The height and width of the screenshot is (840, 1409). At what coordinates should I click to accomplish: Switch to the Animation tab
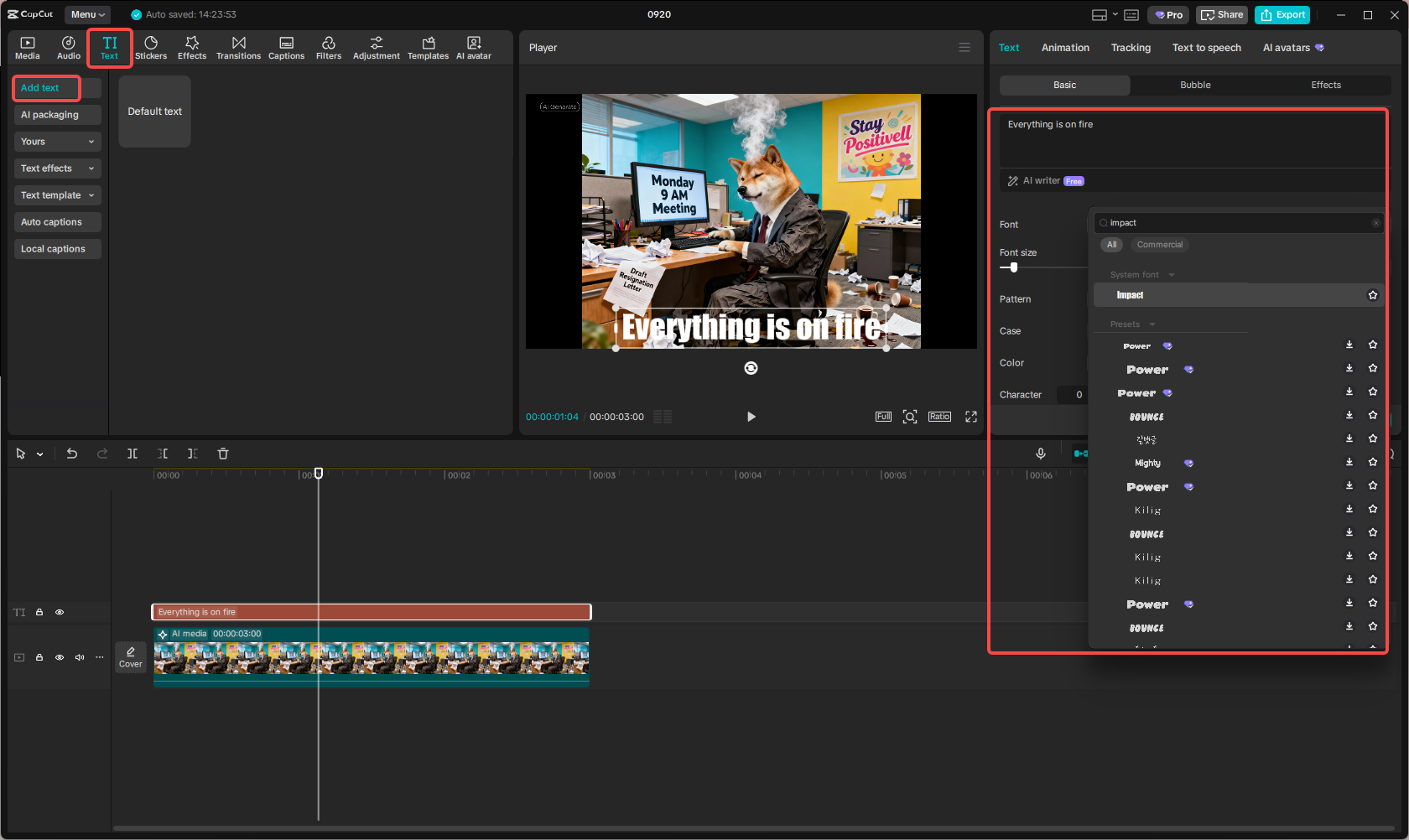[x=1065, y=48]
